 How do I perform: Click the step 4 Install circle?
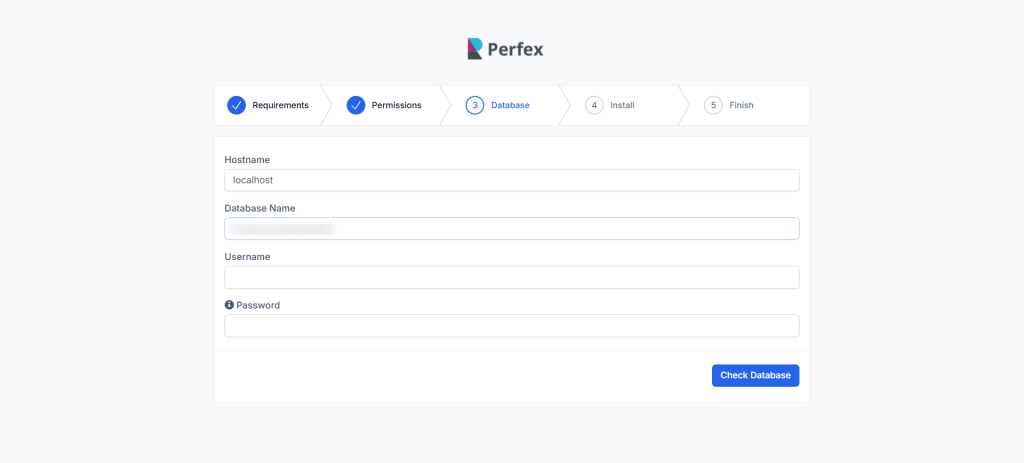pyautogui.click(x=594, y=105)
